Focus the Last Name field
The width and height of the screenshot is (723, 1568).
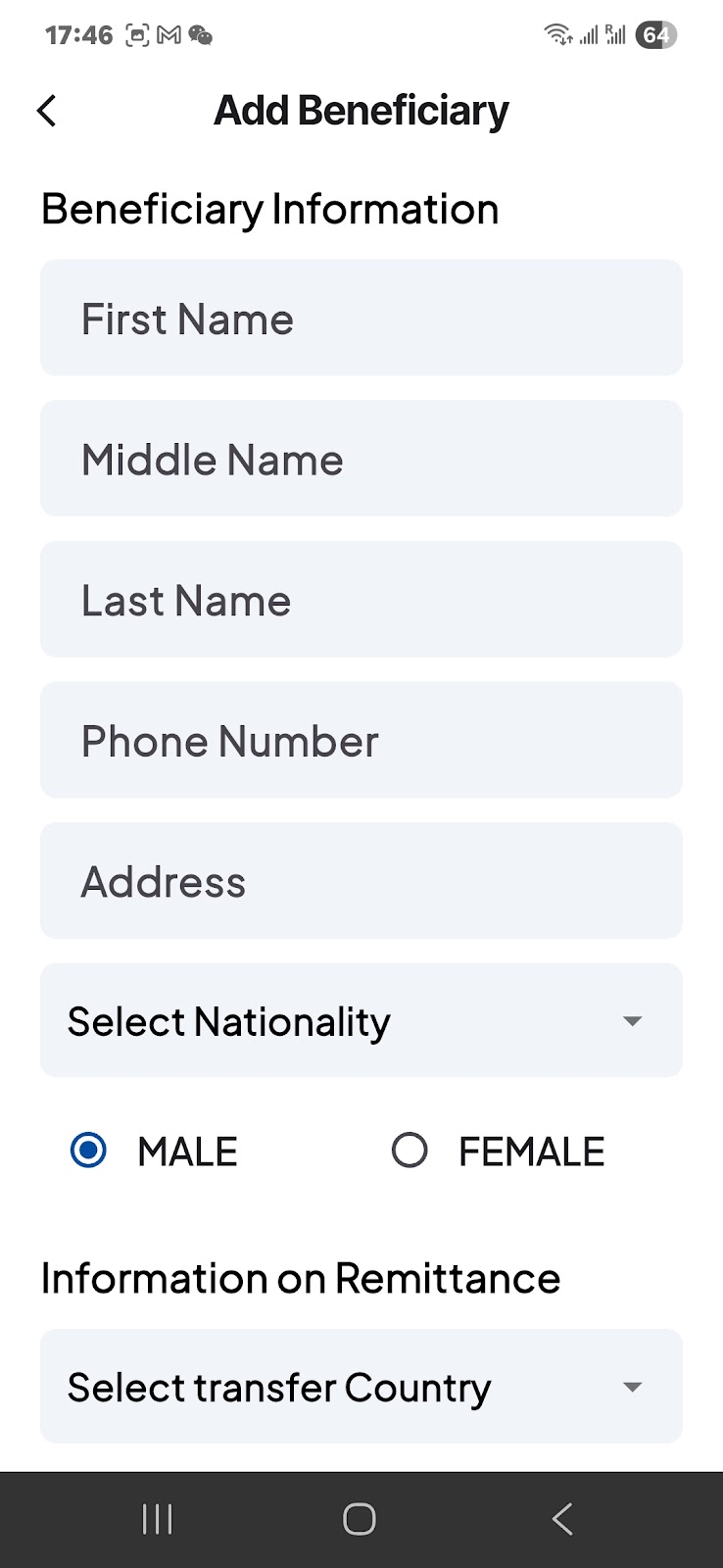pyautogui.click(x=361, y=600)
